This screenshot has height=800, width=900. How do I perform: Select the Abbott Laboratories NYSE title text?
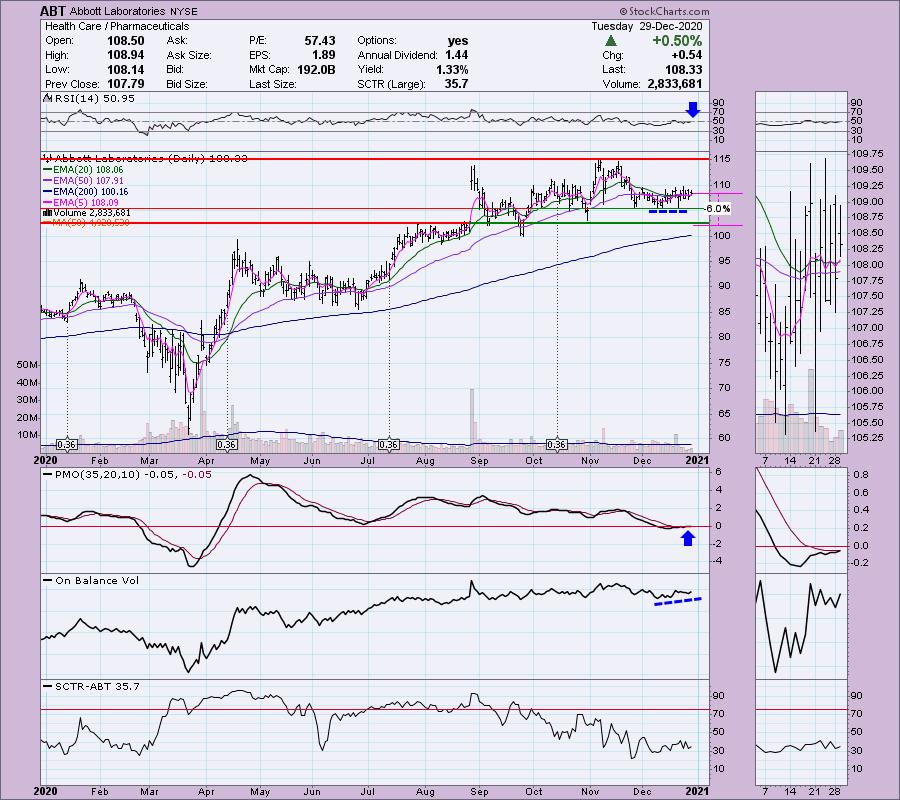134,11
